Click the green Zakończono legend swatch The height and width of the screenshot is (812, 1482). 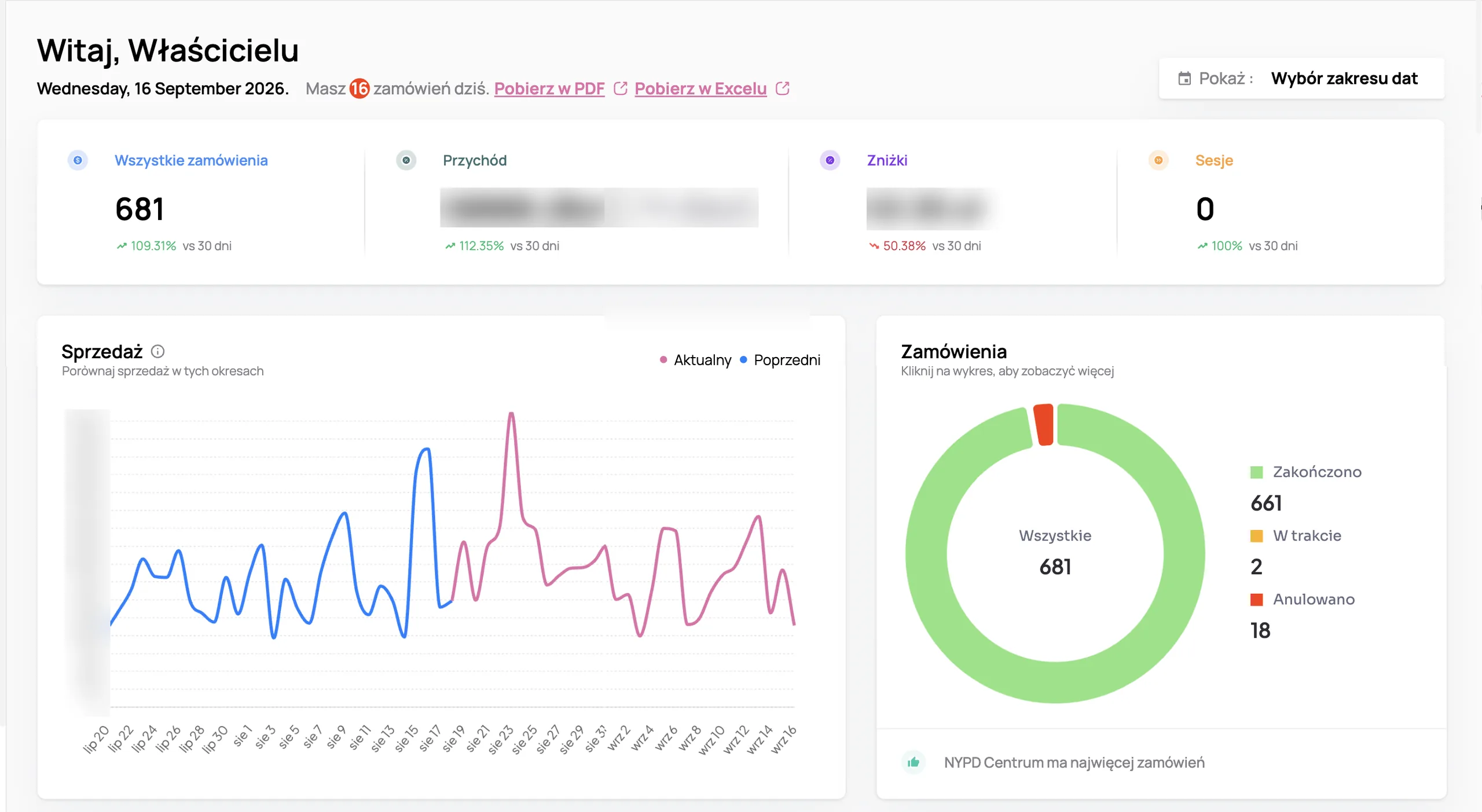click(1256, 472)
